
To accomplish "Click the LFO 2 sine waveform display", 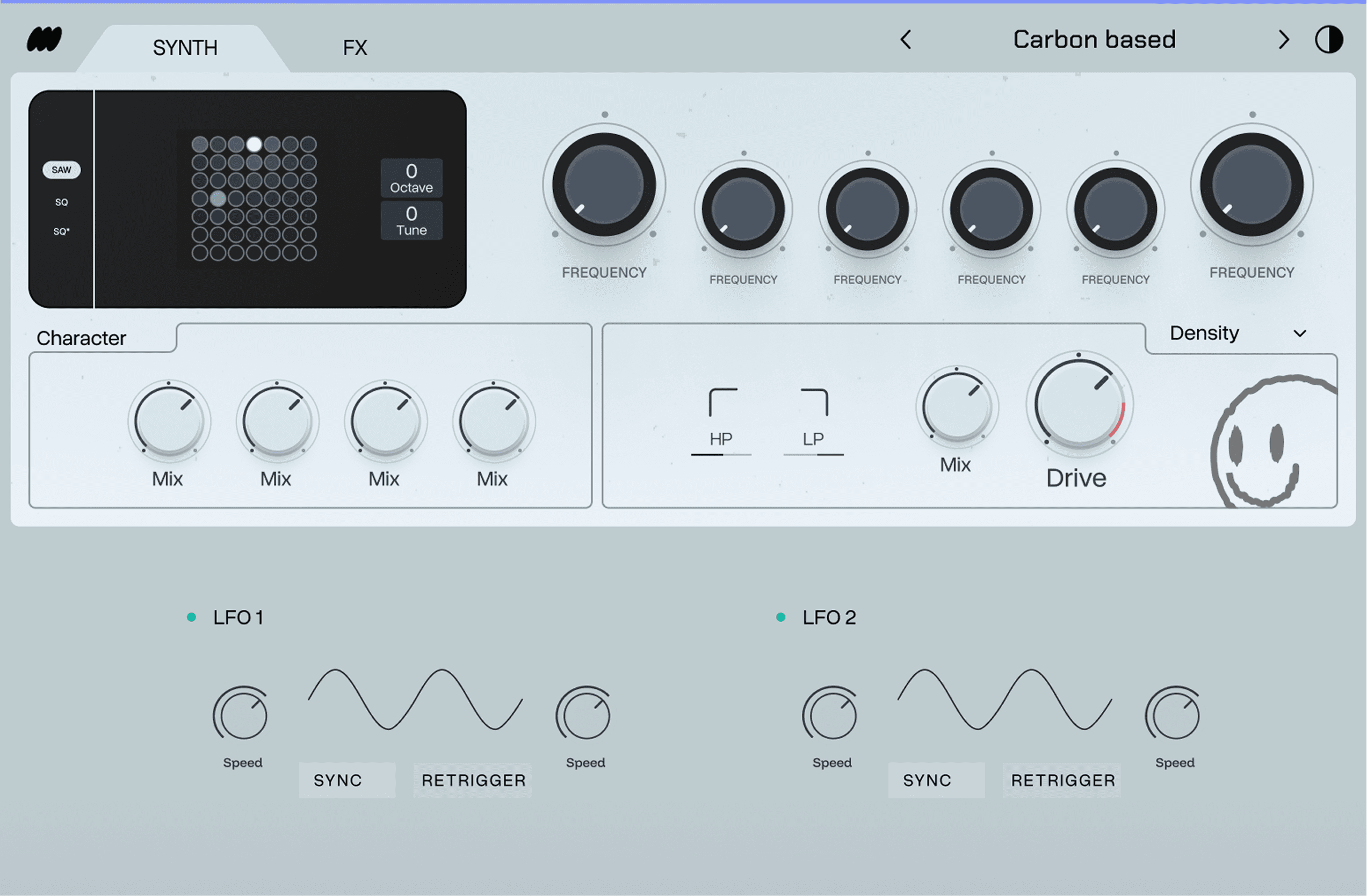I will (1004, 699).
